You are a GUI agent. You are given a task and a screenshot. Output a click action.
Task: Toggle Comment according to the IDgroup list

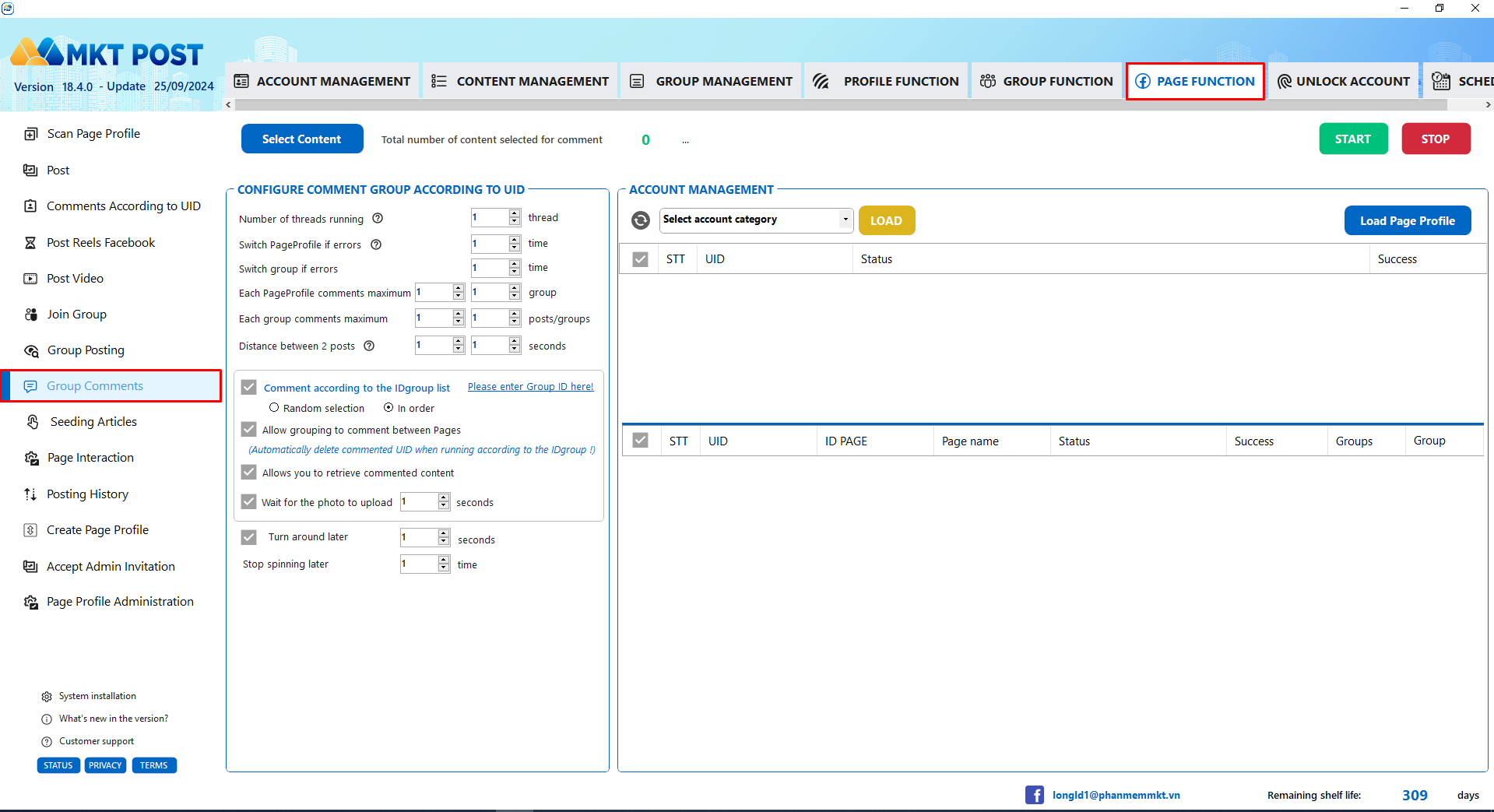click(x=249, y=387)
